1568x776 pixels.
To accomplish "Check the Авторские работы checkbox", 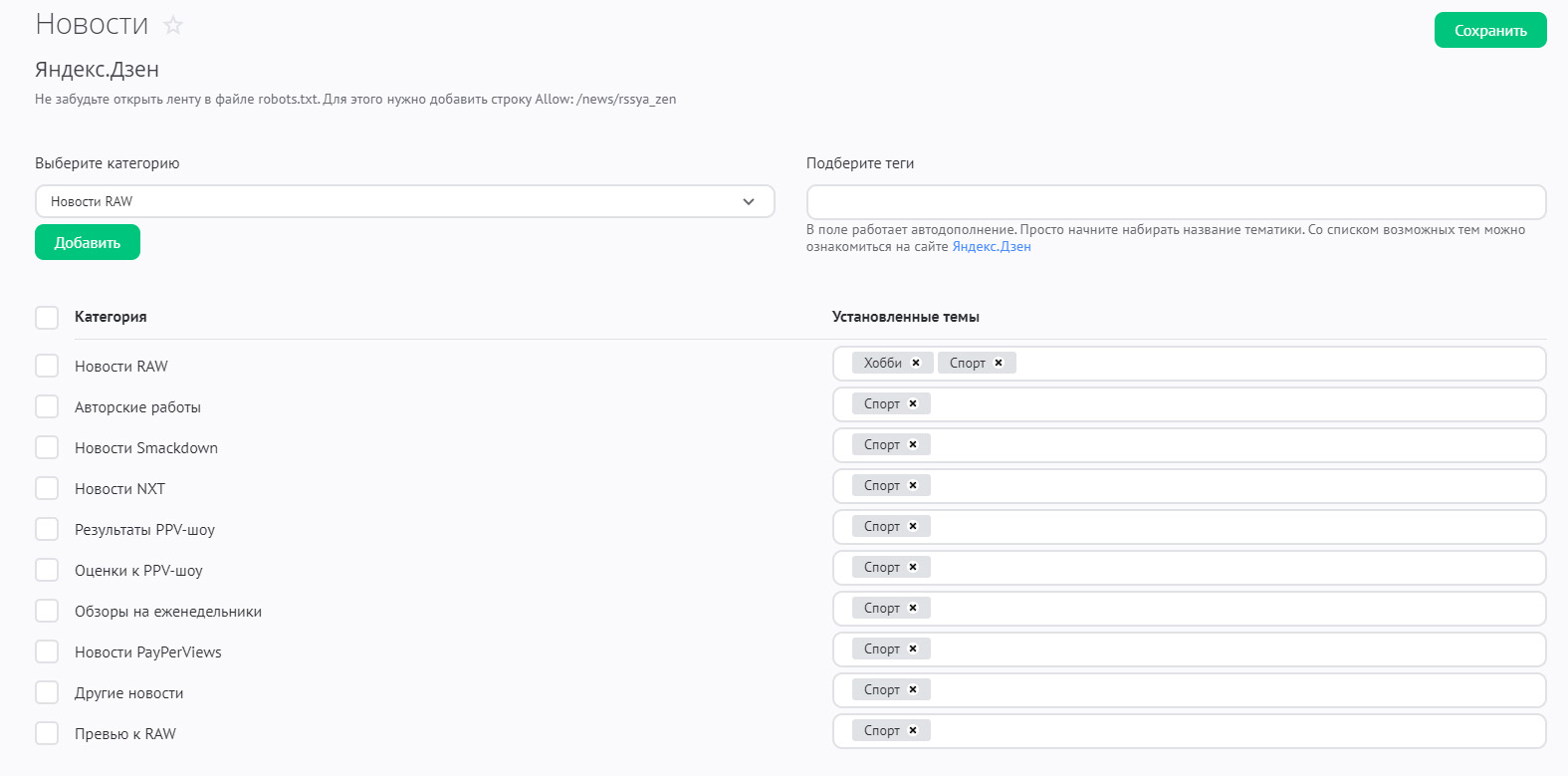I will click(47, 406).
